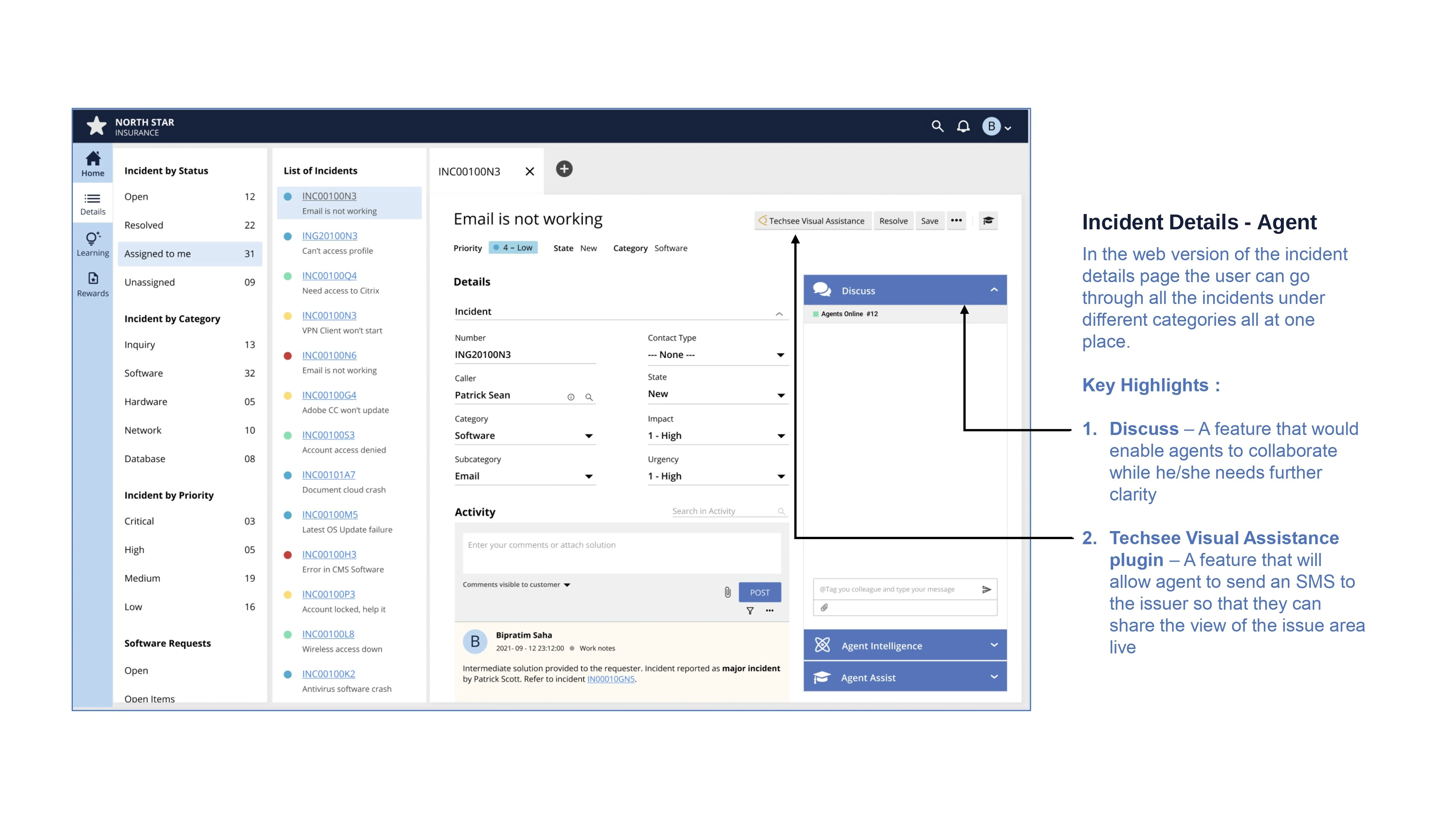The width and height of the screenshot is (1456, 819).
Task: Click the comments text area
Action: [x=622, y=553]
